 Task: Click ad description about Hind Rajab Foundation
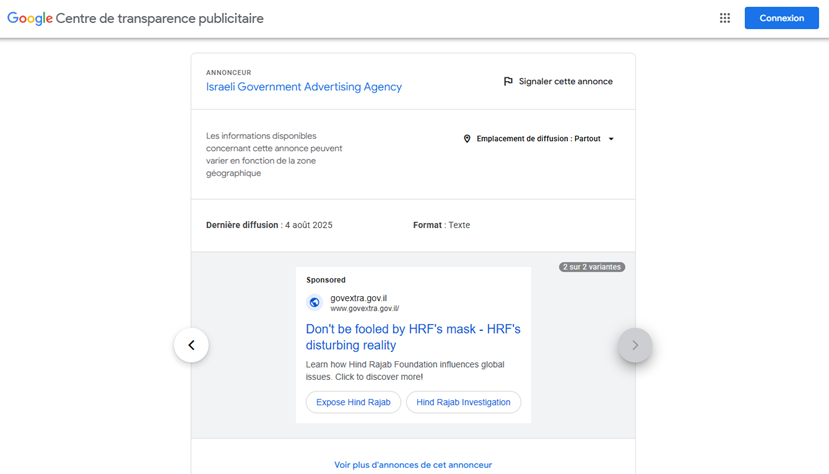pos(405,370)
